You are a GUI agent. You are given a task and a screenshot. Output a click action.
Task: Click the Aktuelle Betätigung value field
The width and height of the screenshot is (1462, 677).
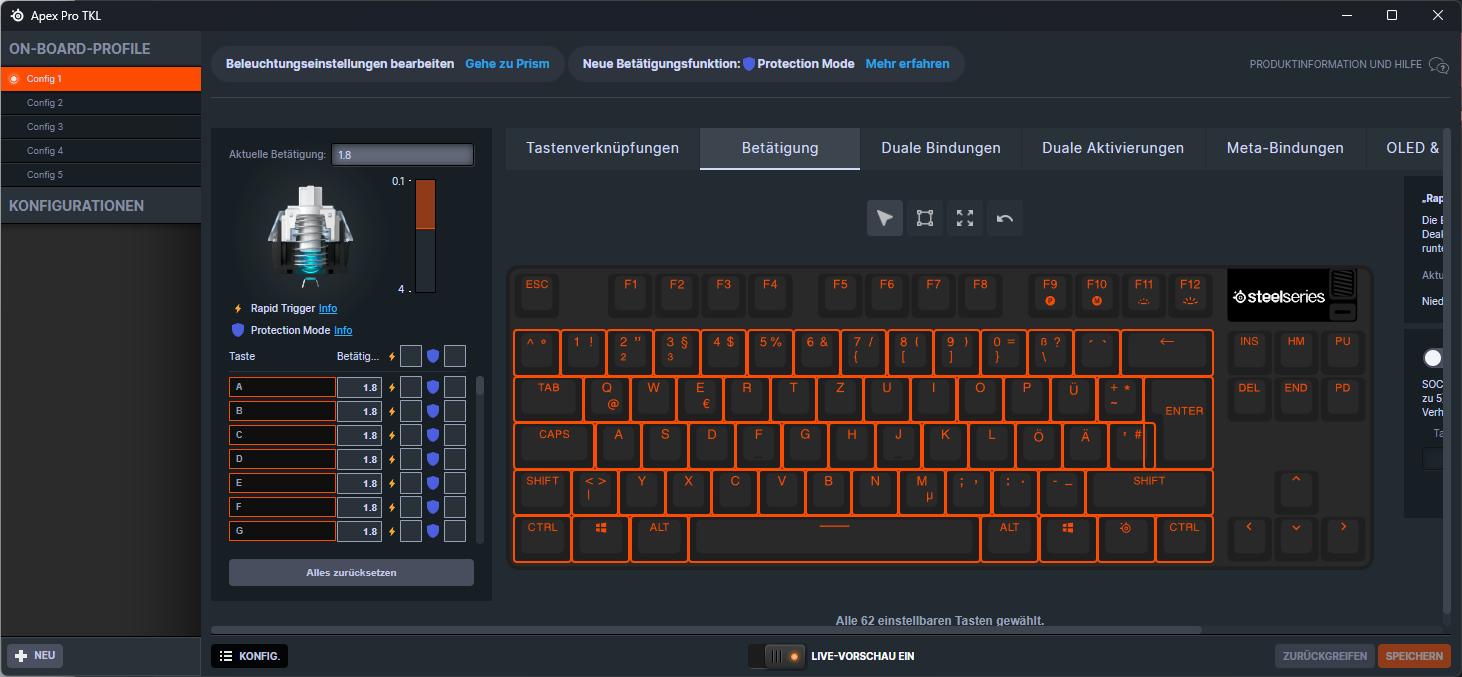pyautogui.click(x=403, y=155)
